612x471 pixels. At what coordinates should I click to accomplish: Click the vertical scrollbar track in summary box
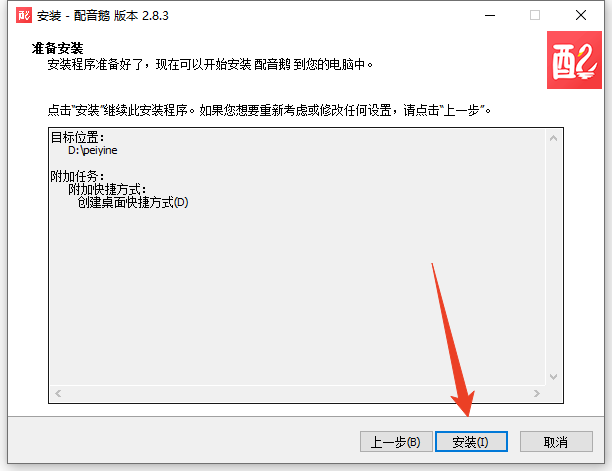point(553,258)
